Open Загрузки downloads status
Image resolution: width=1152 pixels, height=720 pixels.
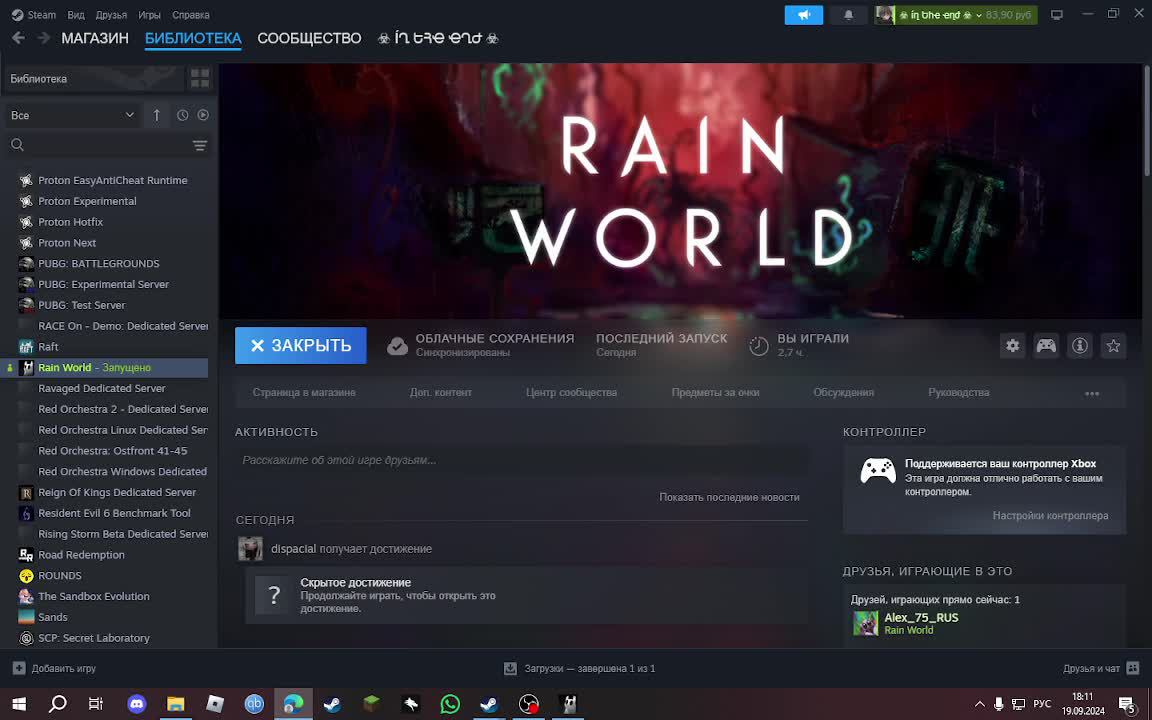pos(579,669)
